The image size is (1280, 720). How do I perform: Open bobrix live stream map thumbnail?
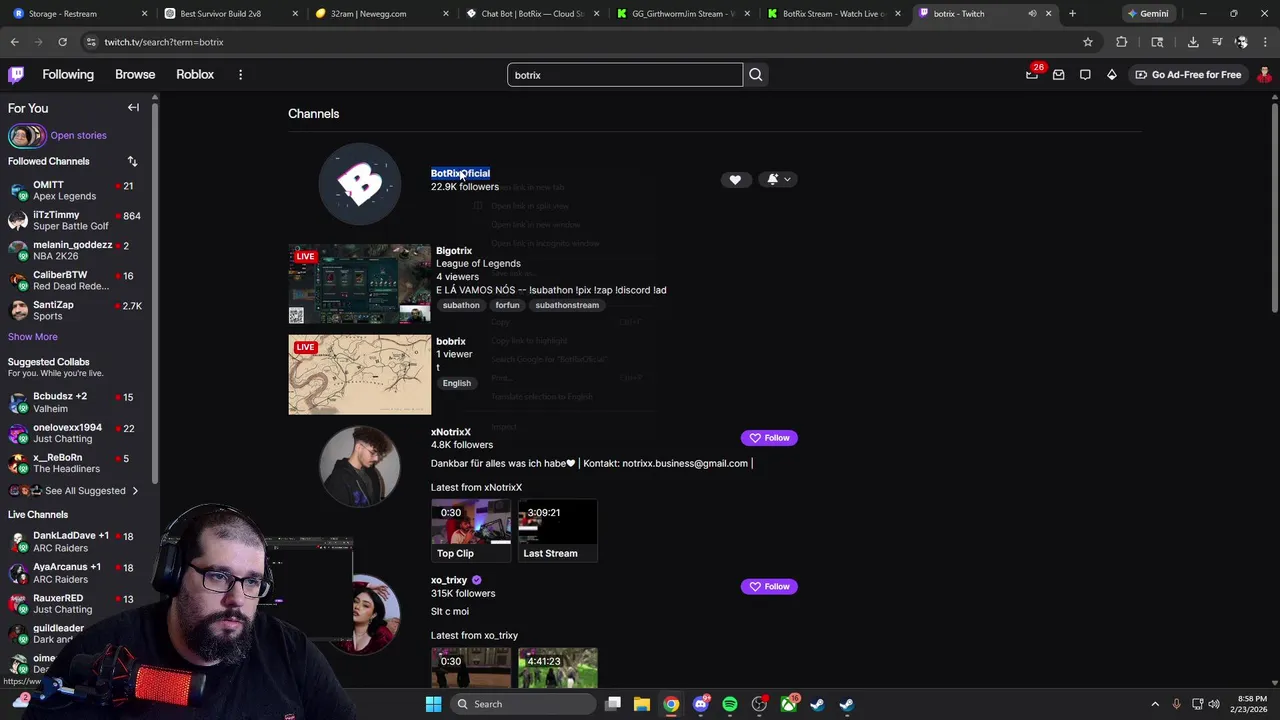360,375
